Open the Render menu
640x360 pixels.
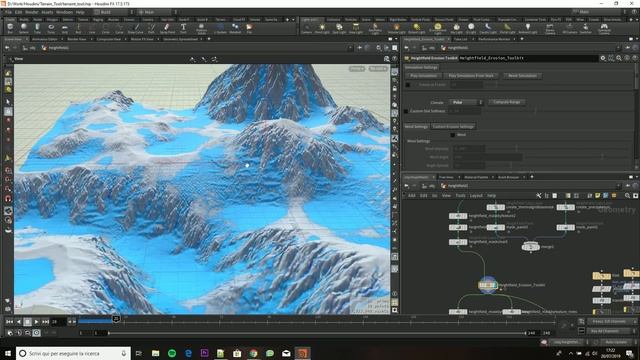point(31,12)
